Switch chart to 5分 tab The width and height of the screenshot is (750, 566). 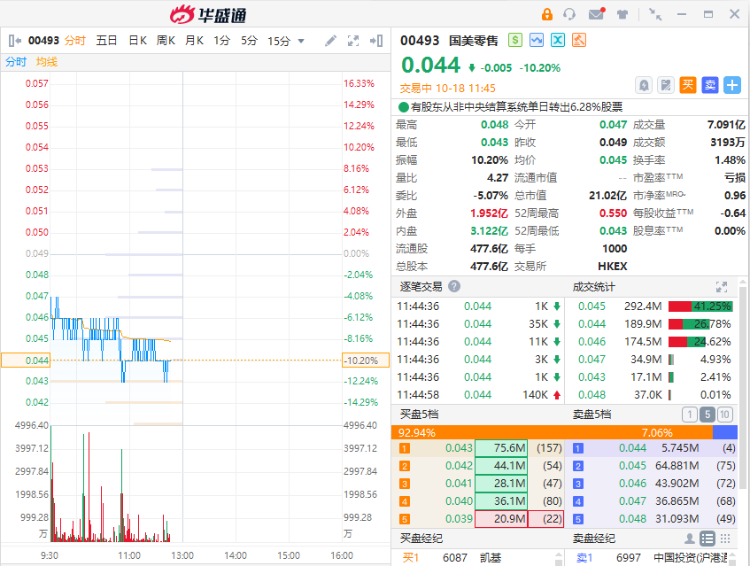[249, 41]
